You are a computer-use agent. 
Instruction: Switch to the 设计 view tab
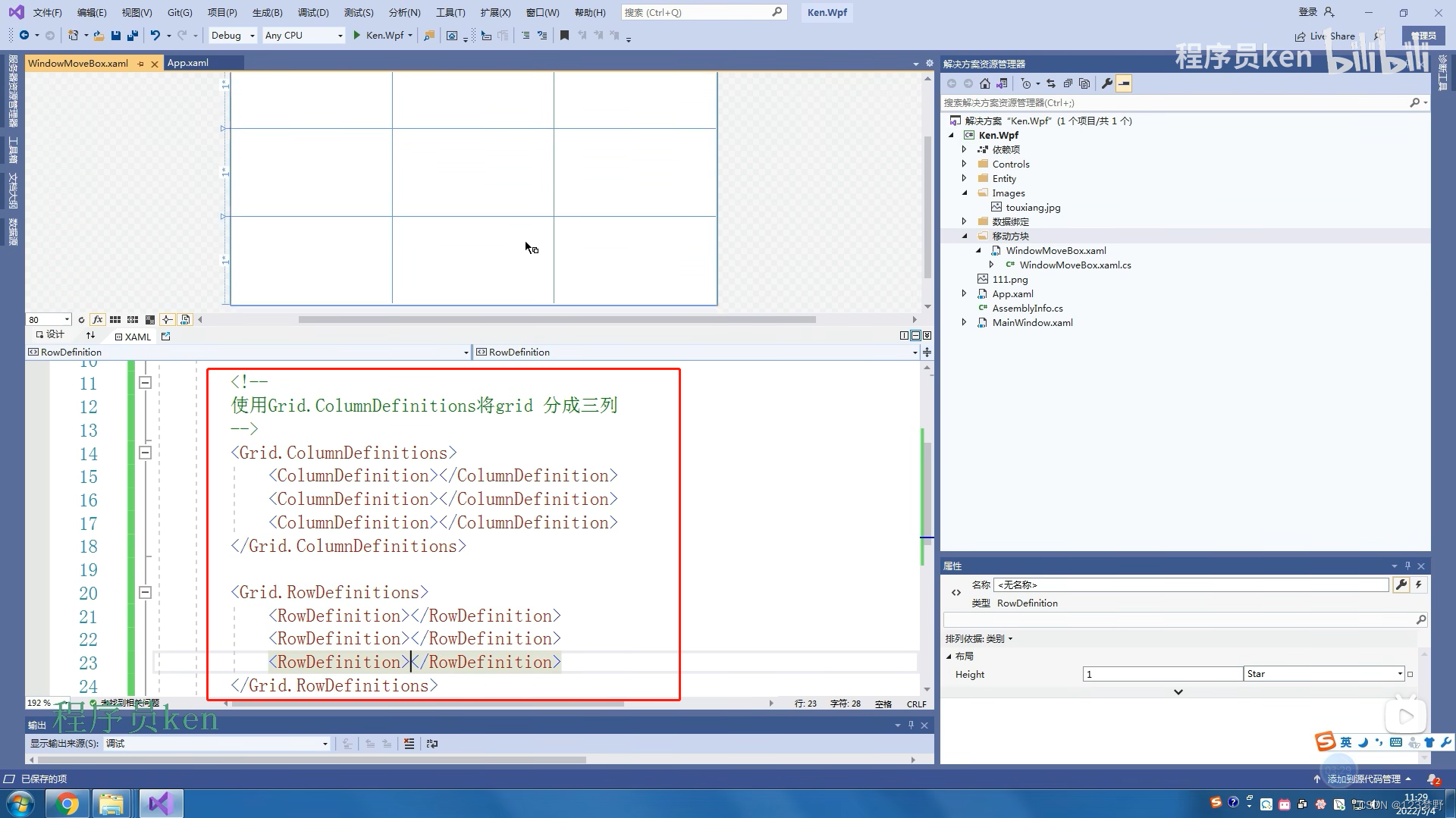coord(50,335)
